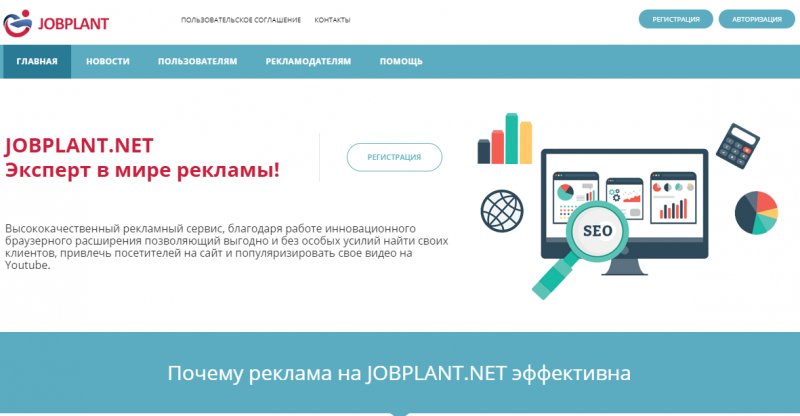
Task: Open the РЕКЛАМОДАТЕЛЯМ menu item
Action: pyautogui.click(x=308, y=61)
